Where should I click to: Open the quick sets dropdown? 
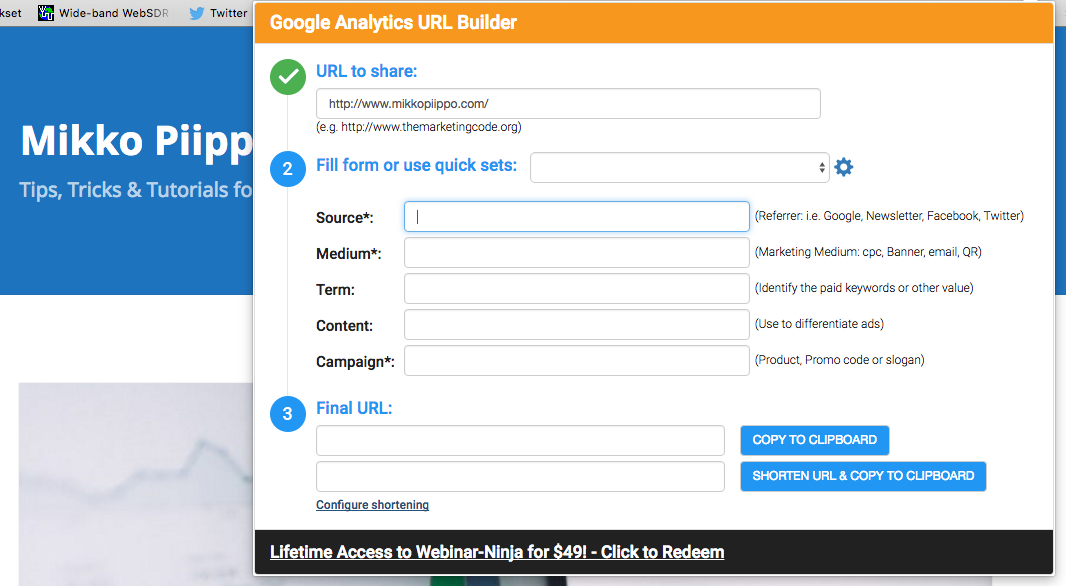pyautogui.click(x=680, y=167)
